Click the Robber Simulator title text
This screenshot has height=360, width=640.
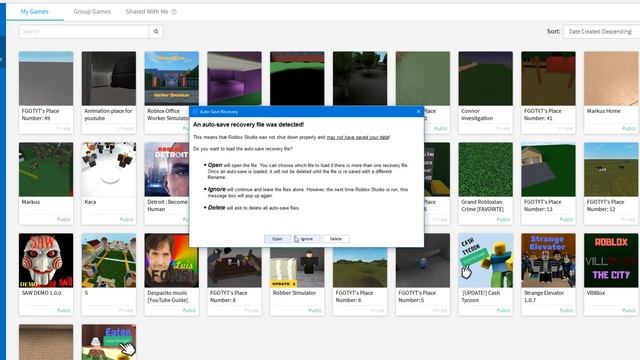click(295, 293)
